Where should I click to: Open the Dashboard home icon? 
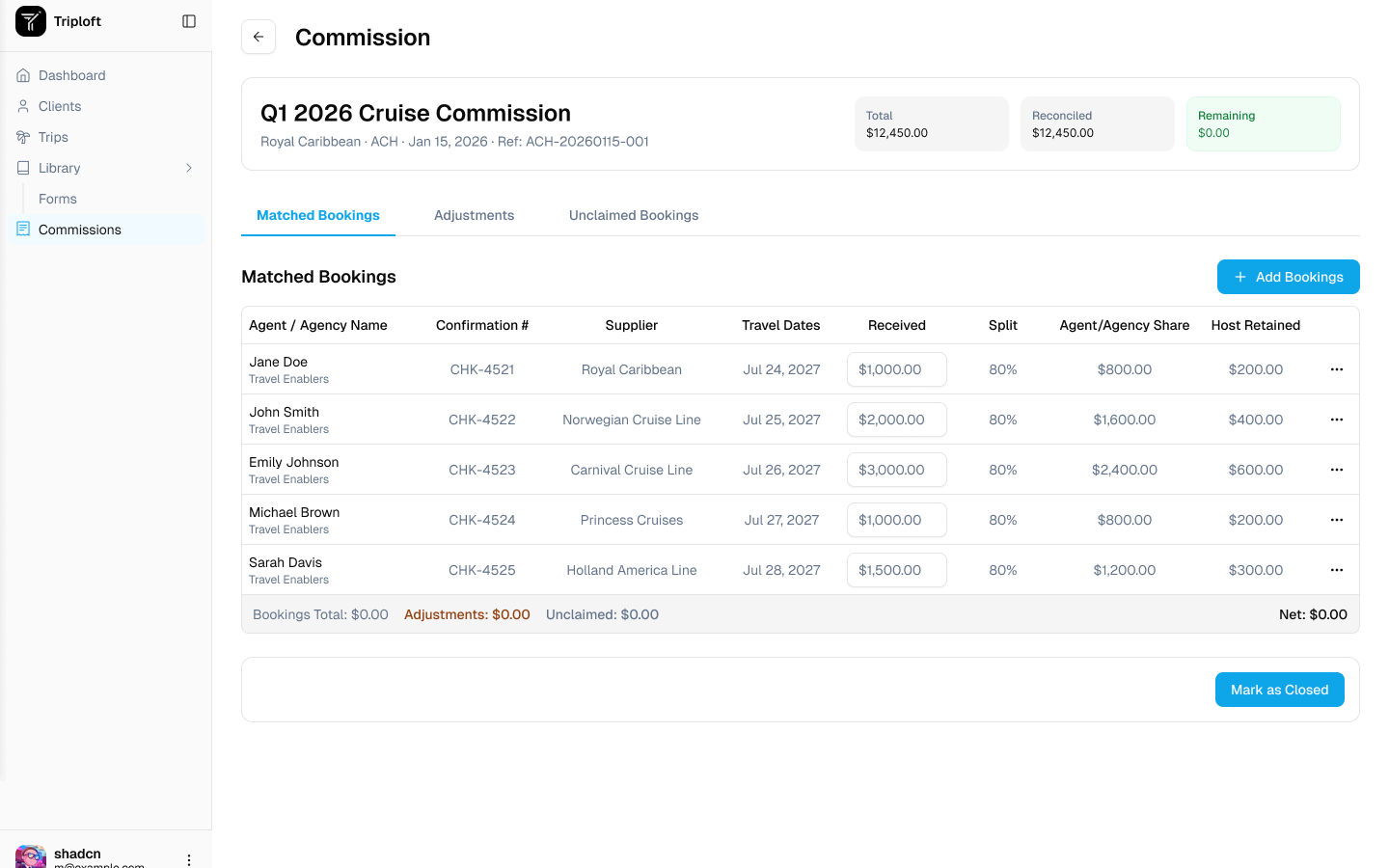click(x=23, y=75)
